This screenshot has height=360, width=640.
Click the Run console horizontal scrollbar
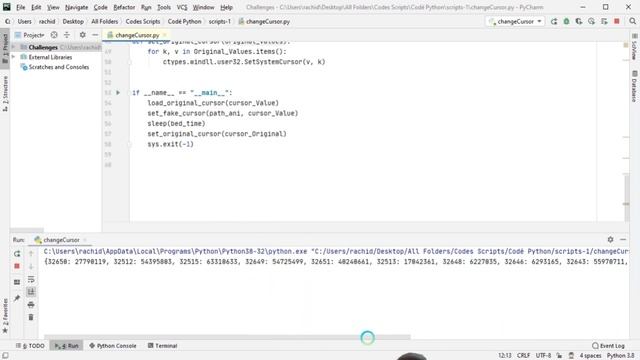(227, 337)
